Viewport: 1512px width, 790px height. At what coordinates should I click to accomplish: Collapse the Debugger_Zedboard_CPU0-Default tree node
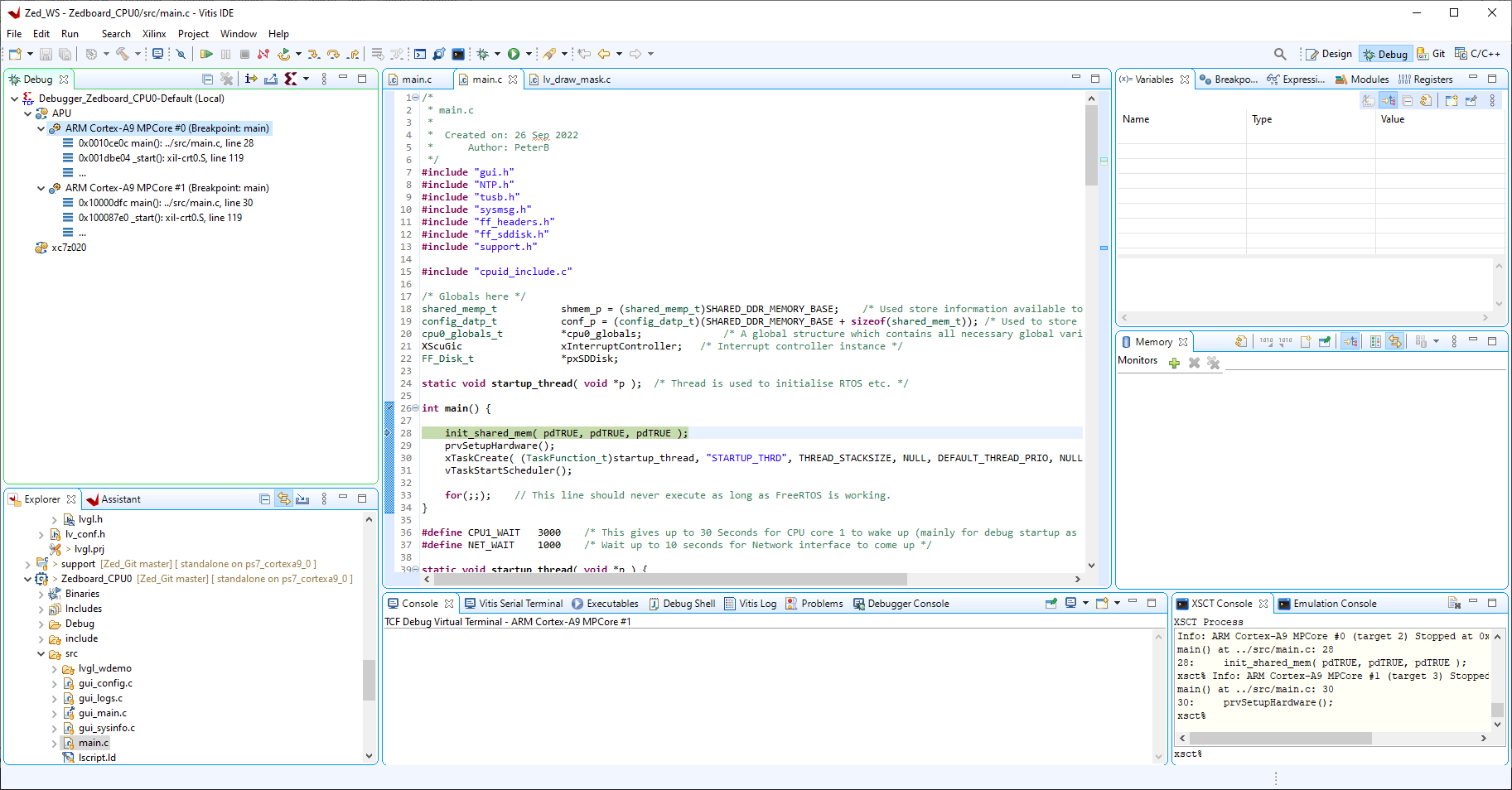point(14,99)
